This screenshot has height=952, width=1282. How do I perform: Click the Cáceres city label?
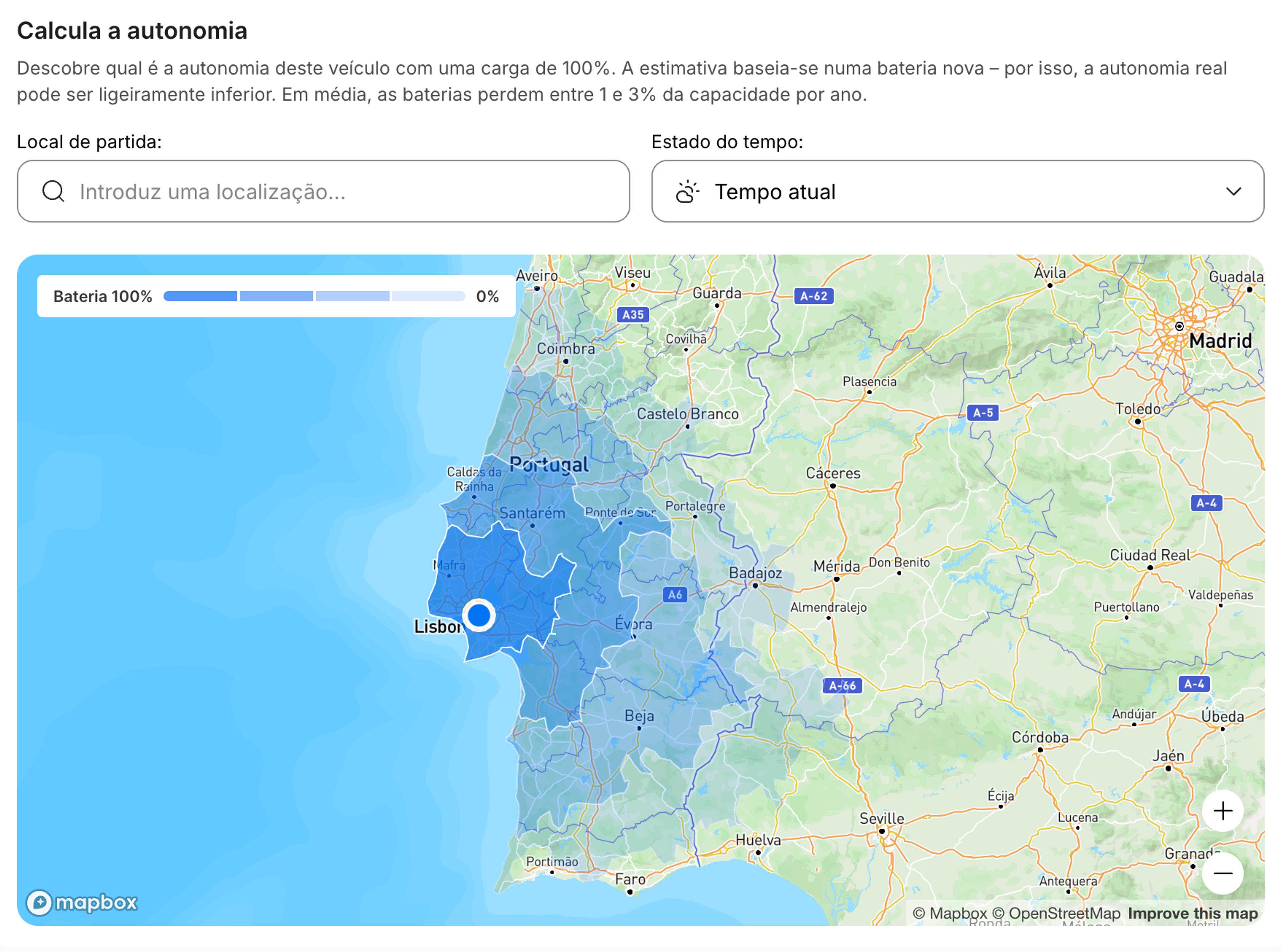pyautogui.click(x=833, y=473)
